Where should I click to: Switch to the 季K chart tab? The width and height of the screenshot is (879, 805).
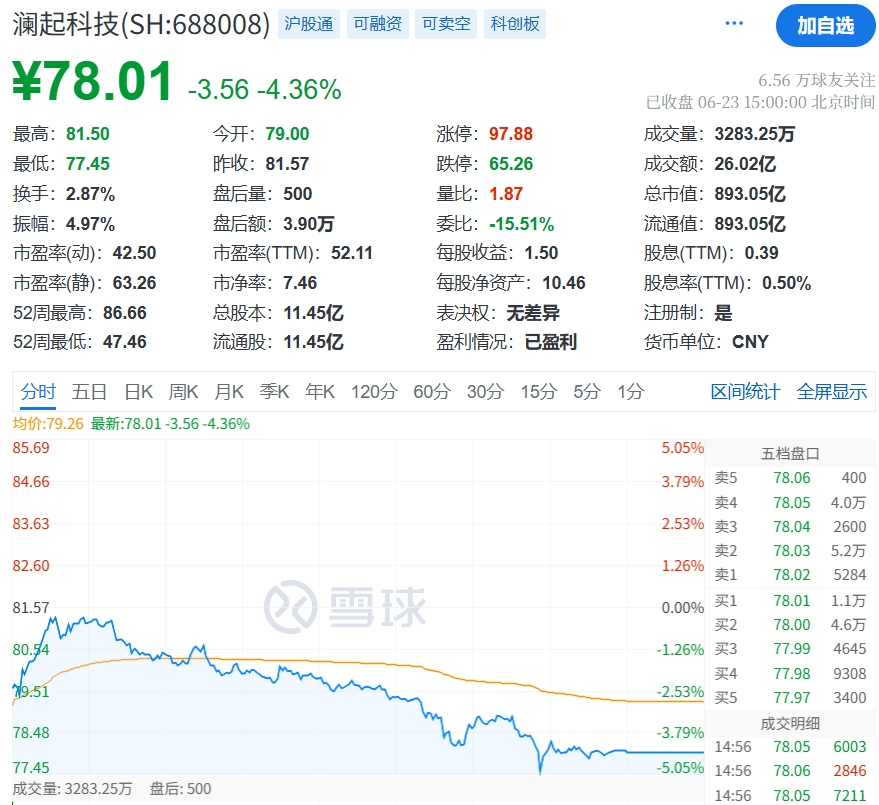[x=274, y=391]
